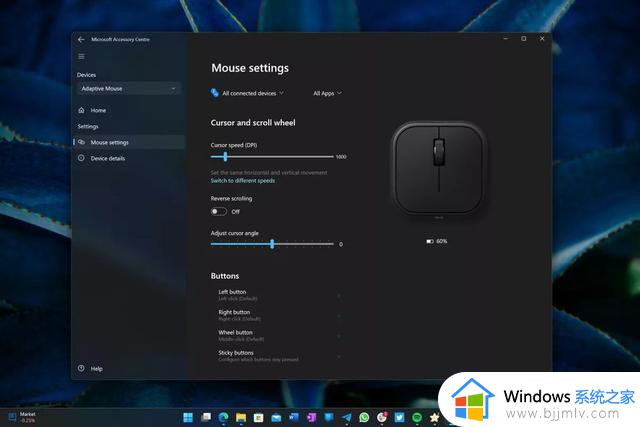640x427 pixels.
Task: Click the Off label beside reverse scrolling
Action: point(236,211)
